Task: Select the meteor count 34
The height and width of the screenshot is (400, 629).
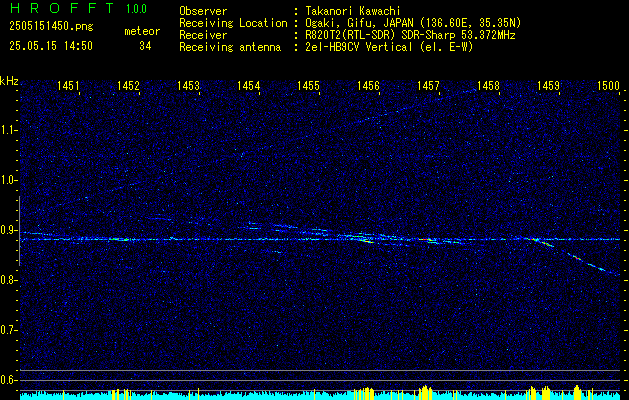Action: coord(145,46)
